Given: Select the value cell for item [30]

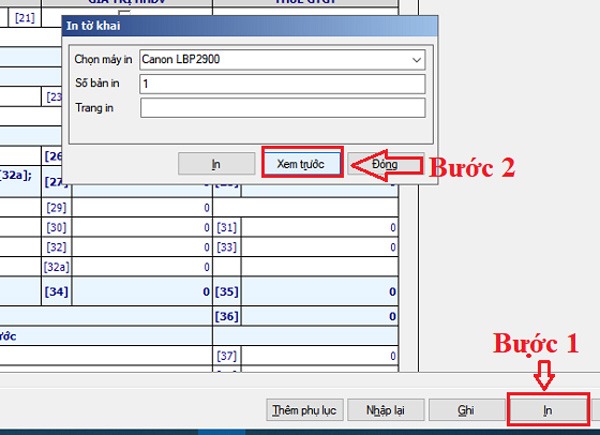Looking at the screenshot, I should click(x=143, y=228).
